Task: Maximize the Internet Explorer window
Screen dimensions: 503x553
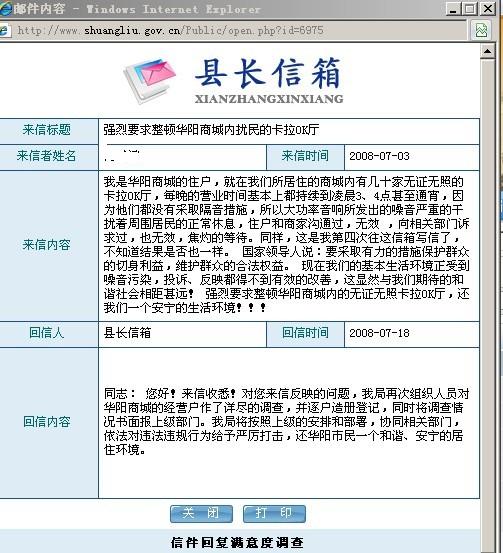Action: [470, 8]
